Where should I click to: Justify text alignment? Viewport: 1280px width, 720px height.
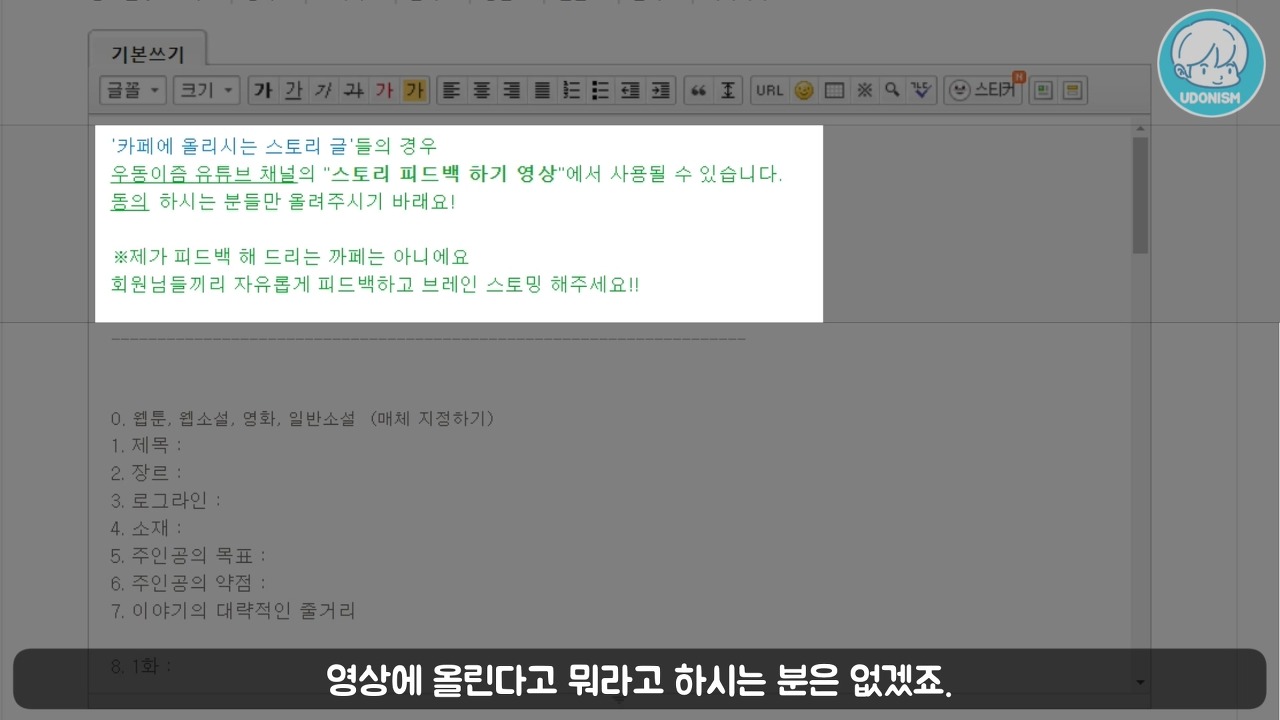pos(542,90)
